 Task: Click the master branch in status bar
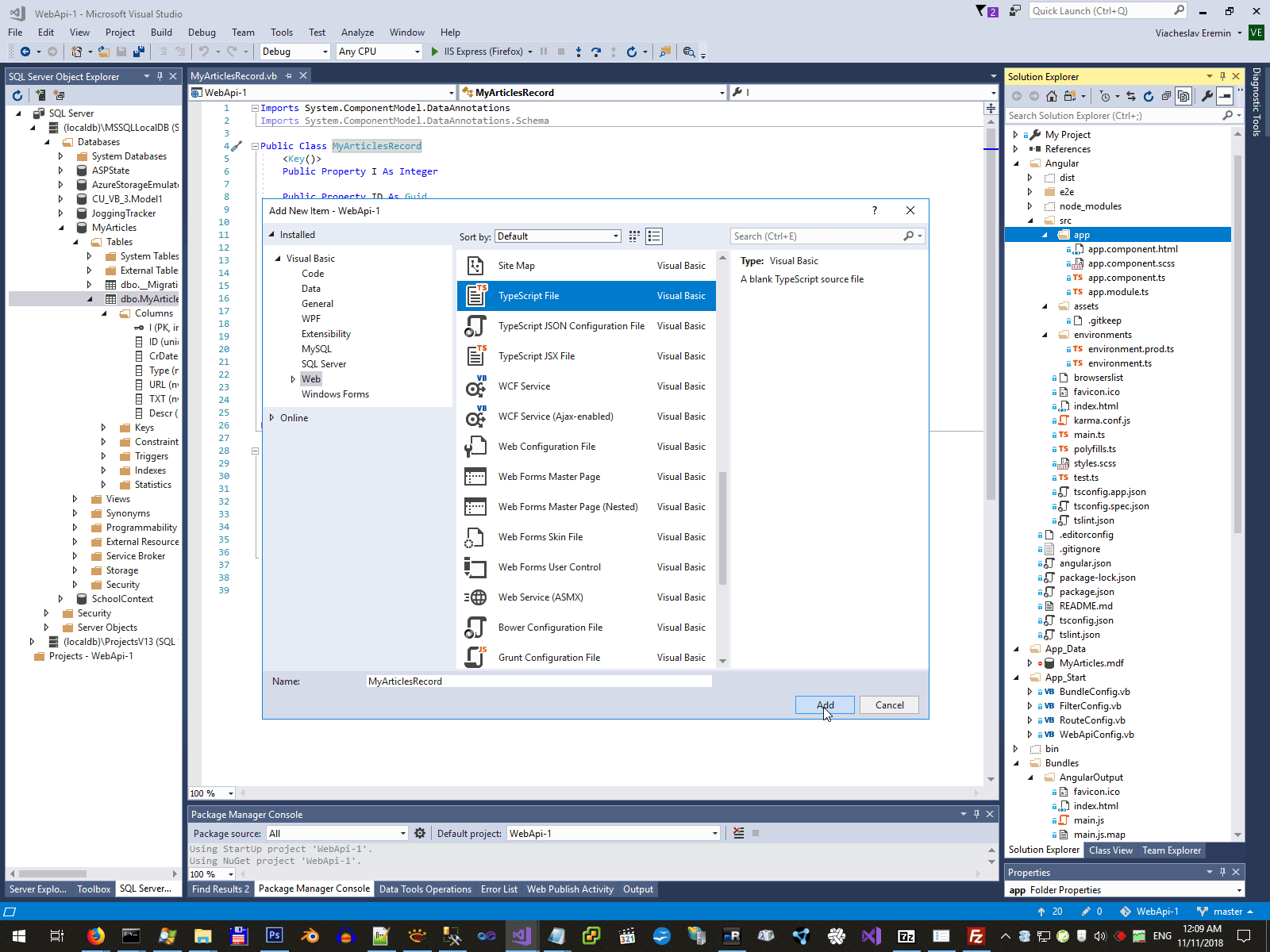click(1226, 912)
